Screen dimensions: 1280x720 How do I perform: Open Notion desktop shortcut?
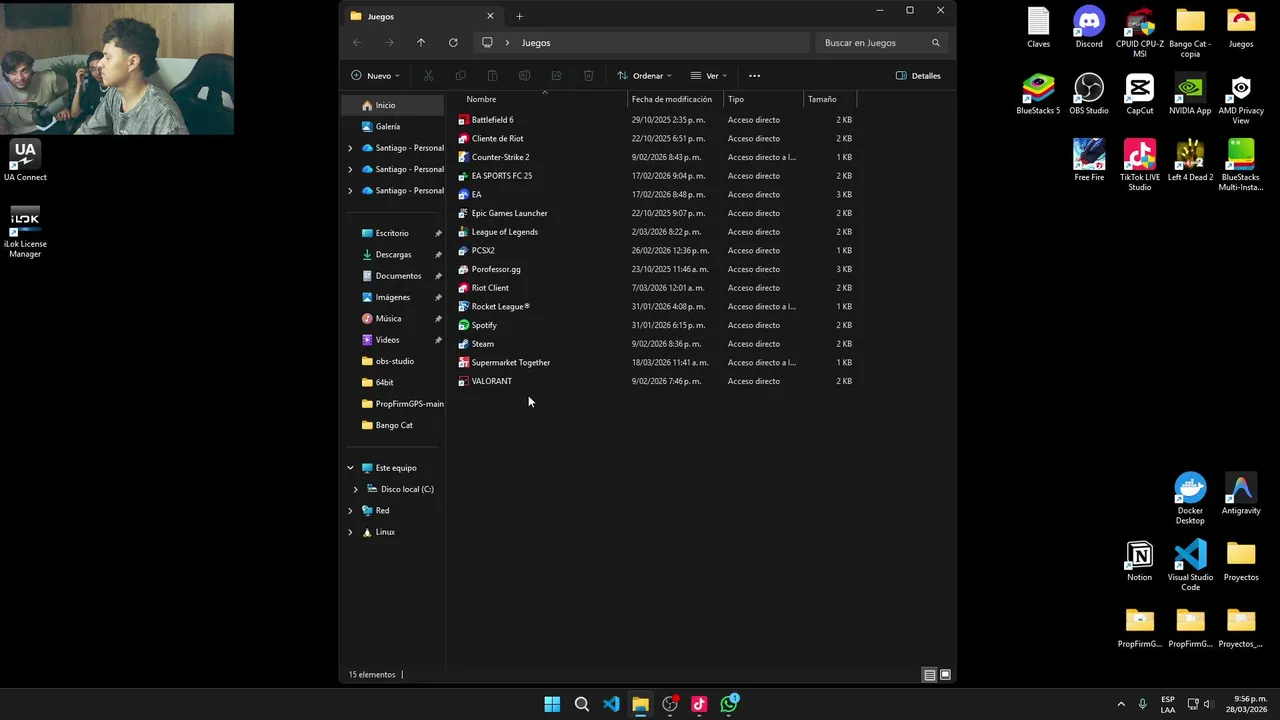coord(1139,561)
